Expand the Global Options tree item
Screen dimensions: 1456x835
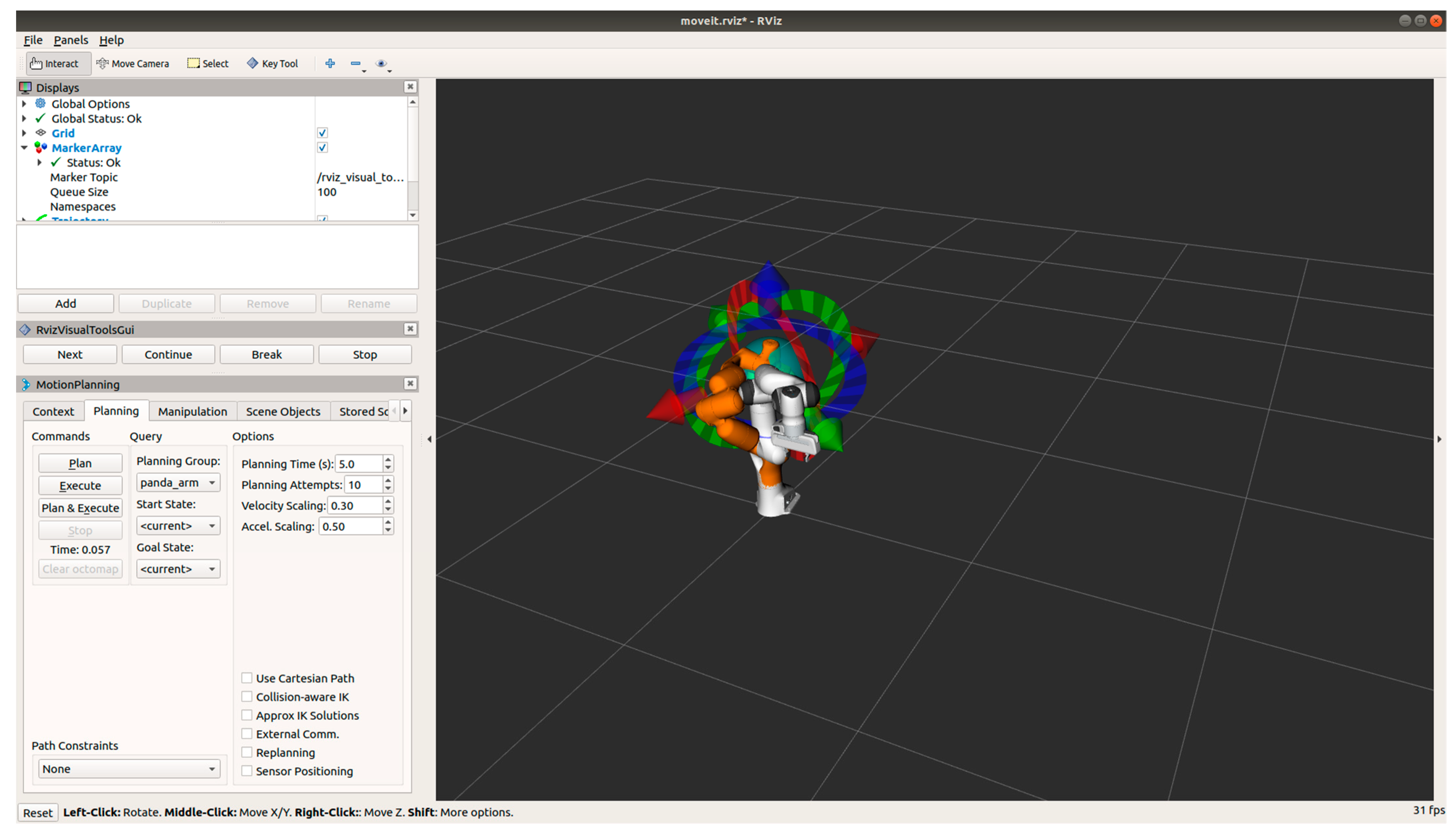24,104
